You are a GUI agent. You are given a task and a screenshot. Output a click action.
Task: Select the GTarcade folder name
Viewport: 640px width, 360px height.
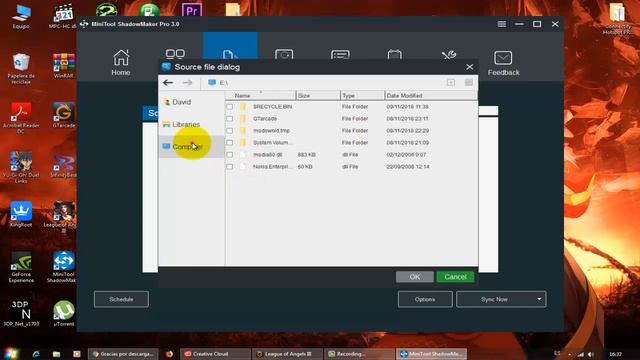(265, 119)
